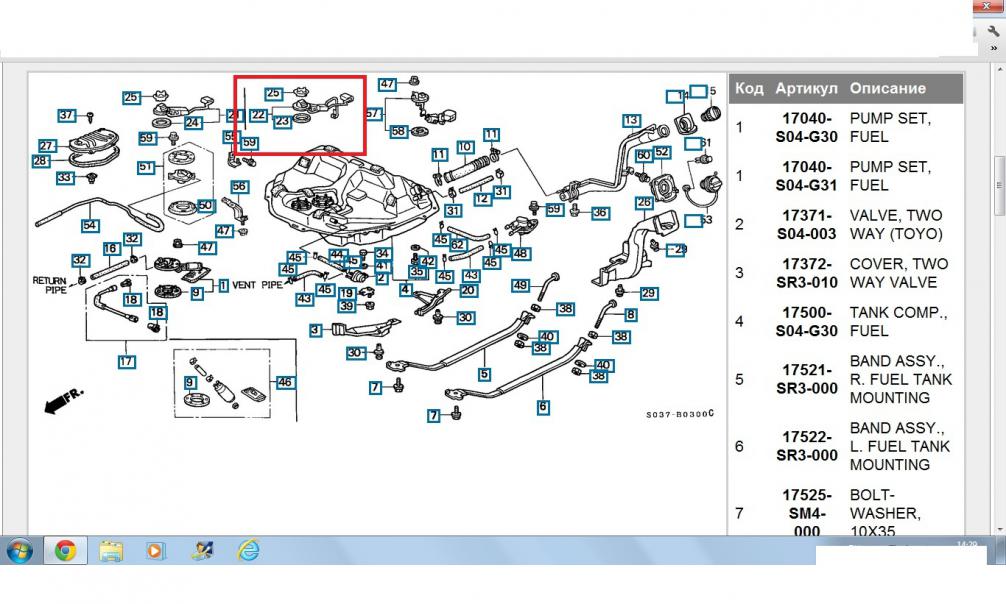Pick part callout 62 in the diagram
This screenshot has width=1006, height=604.
[457, 245]
